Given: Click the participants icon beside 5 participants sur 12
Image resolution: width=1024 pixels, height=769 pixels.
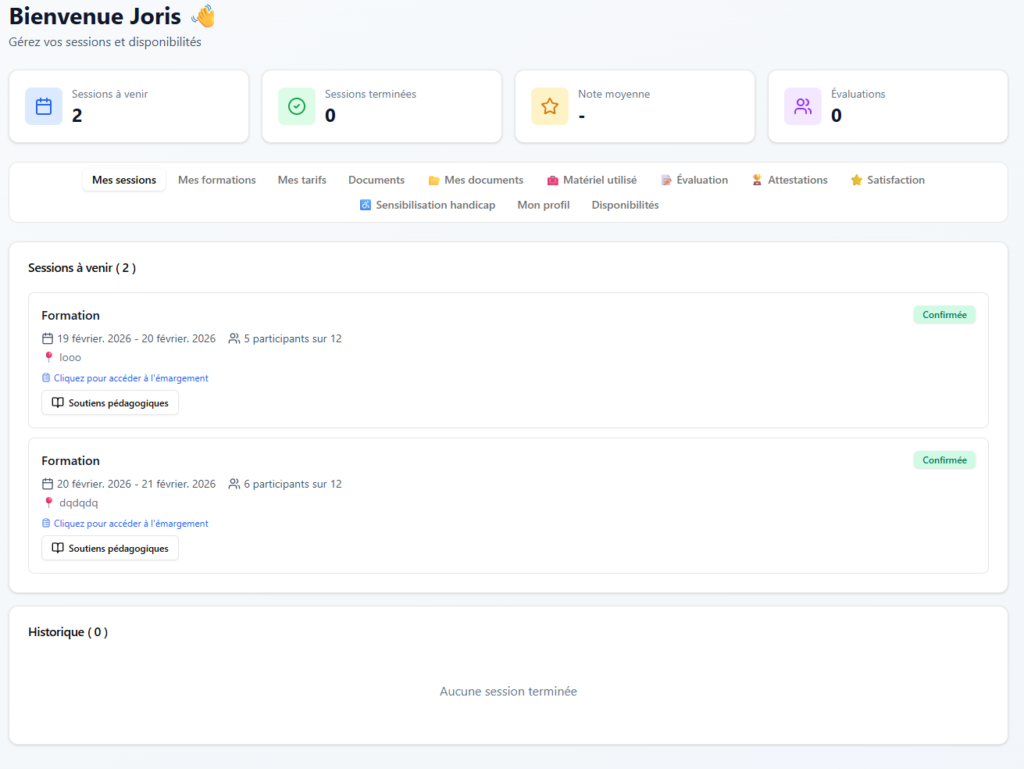Looking at the screenshot, I should tap(234, 338).
